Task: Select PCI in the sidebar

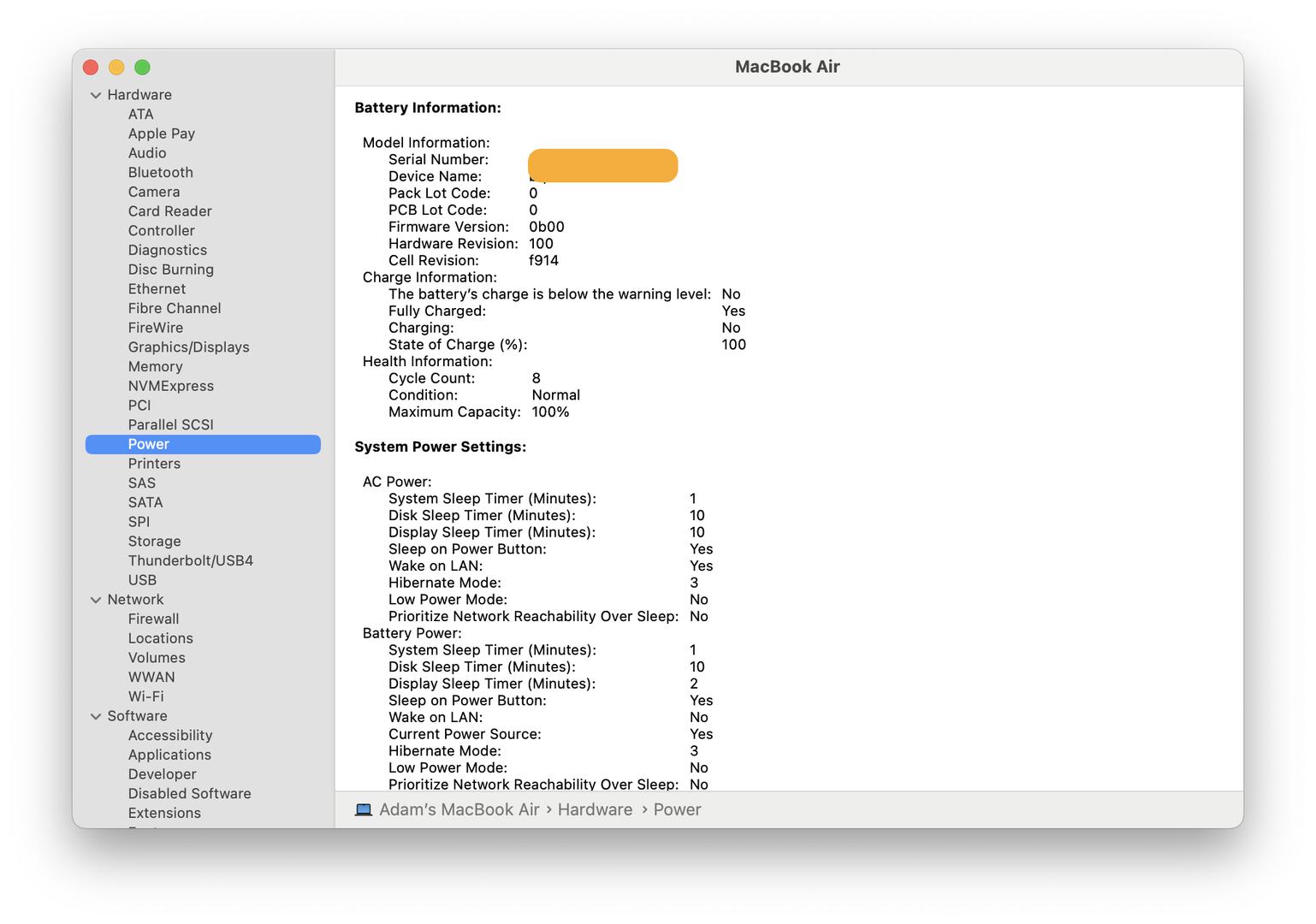Action: point(139,405)
